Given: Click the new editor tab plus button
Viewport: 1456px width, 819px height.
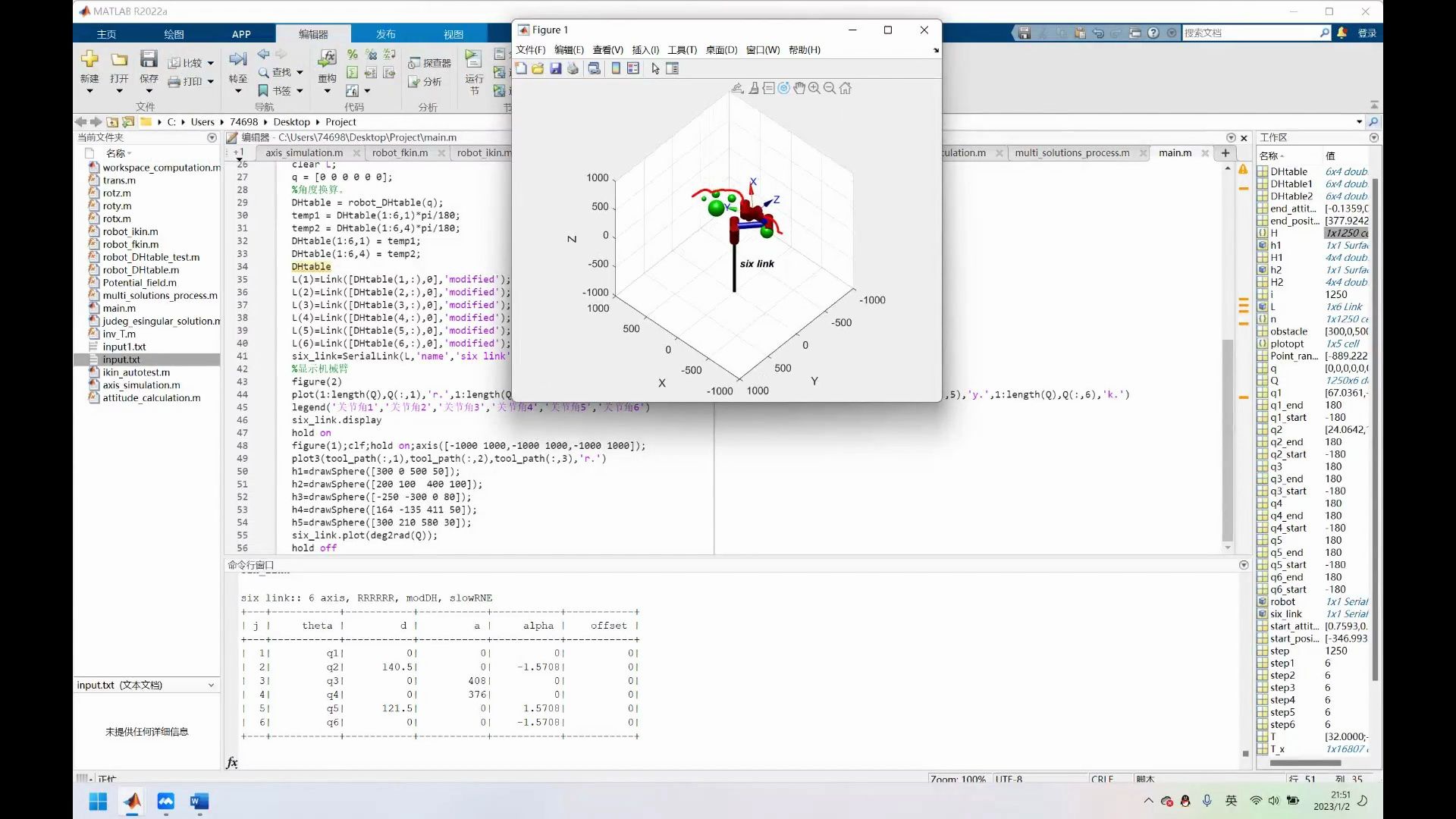Looking at the screenshot, I should 1225,152.
